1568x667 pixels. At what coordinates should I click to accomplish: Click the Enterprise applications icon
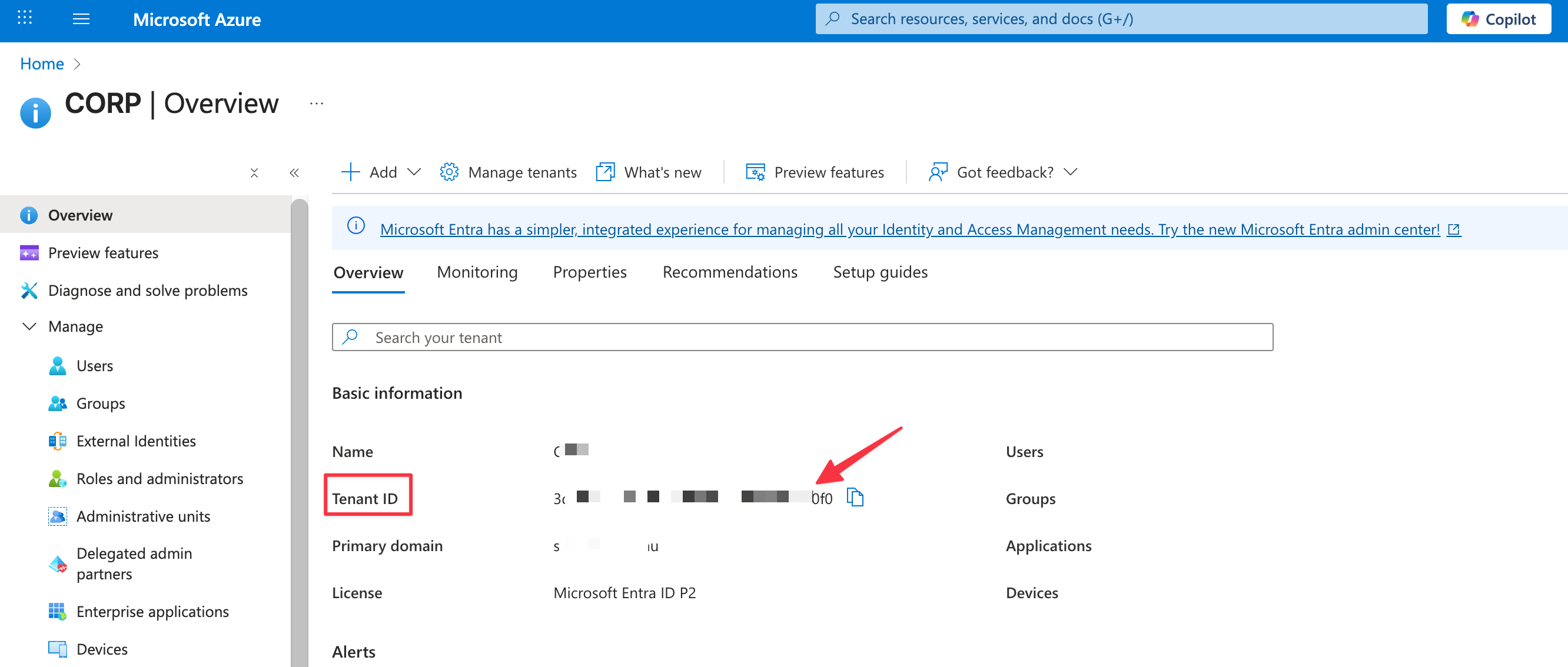coord(57,612)
